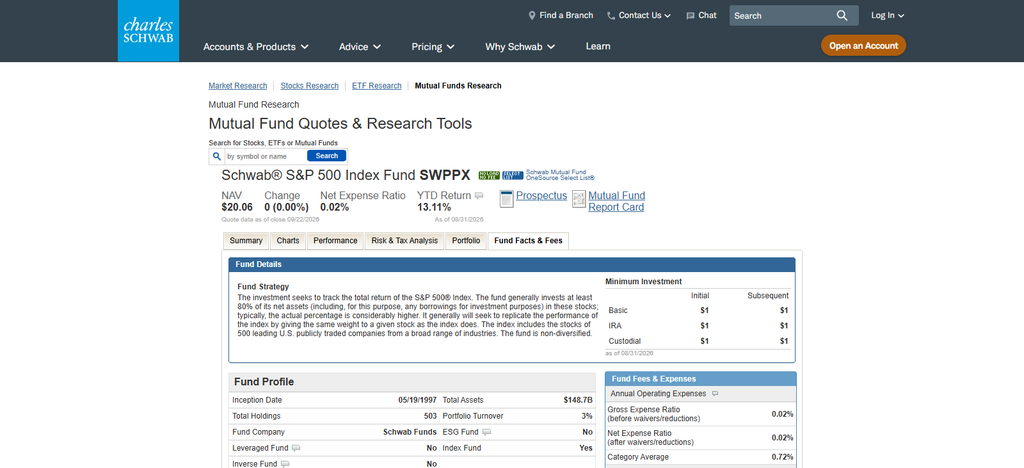The image size is (1024, 468).
Task: Click the YTD Return tooltip bubble icon
Action: tap(479, 196)
